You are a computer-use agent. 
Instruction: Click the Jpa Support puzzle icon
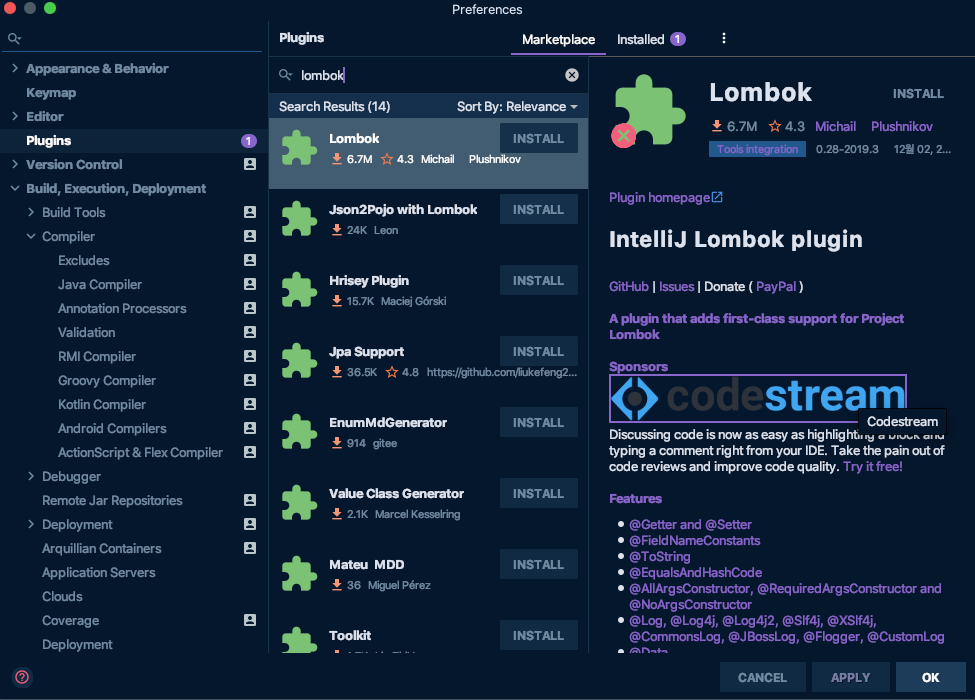point(299,361)
